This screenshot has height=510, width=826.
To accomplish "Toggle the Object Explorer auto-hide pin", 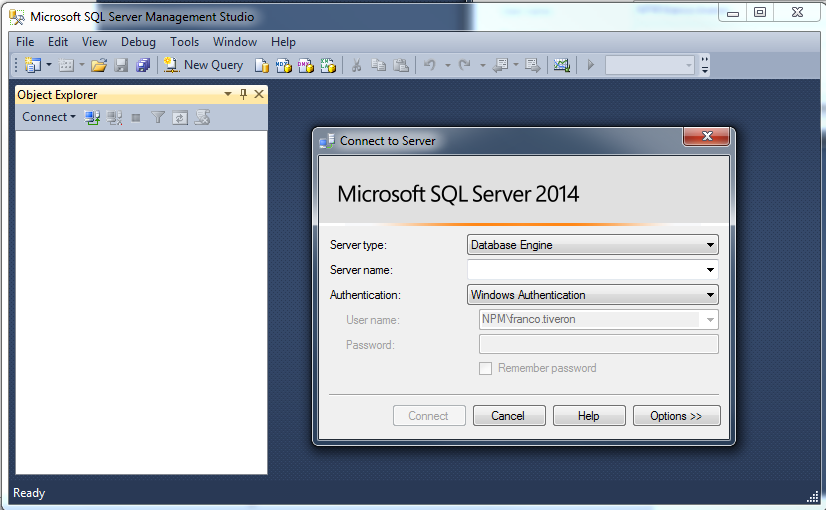I will coord(243,94).
